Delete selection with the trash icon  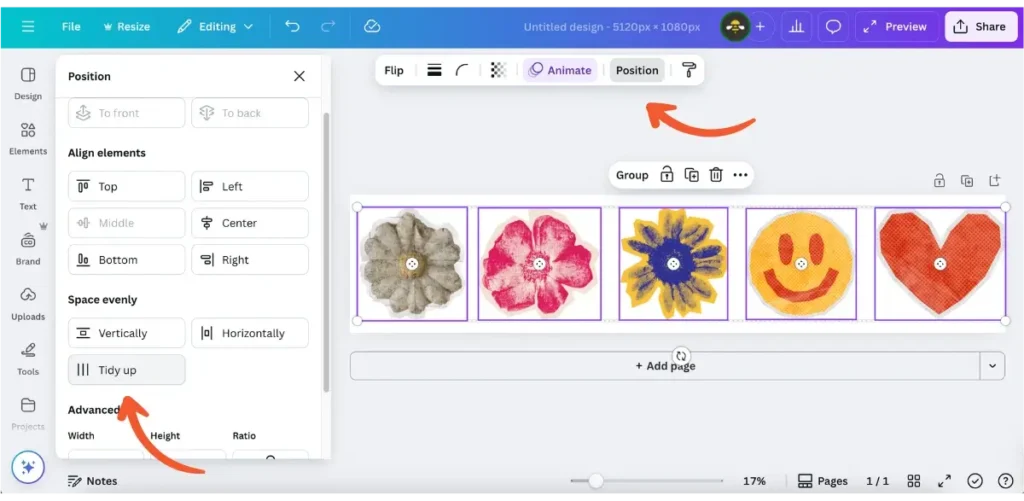click(x=716, y=175)
